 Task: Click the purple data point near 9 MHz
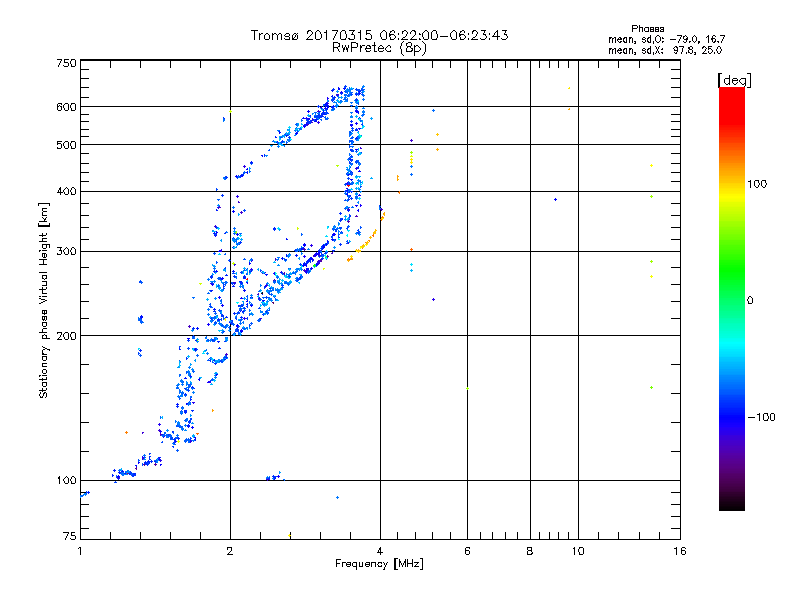pos(555,199)
